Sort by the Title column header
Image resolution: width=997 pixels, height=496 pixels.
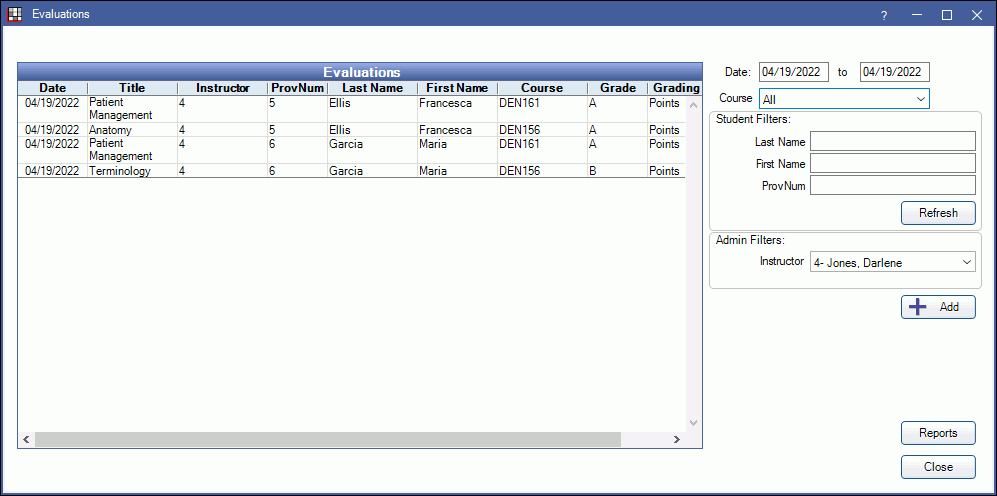[132, 88]
